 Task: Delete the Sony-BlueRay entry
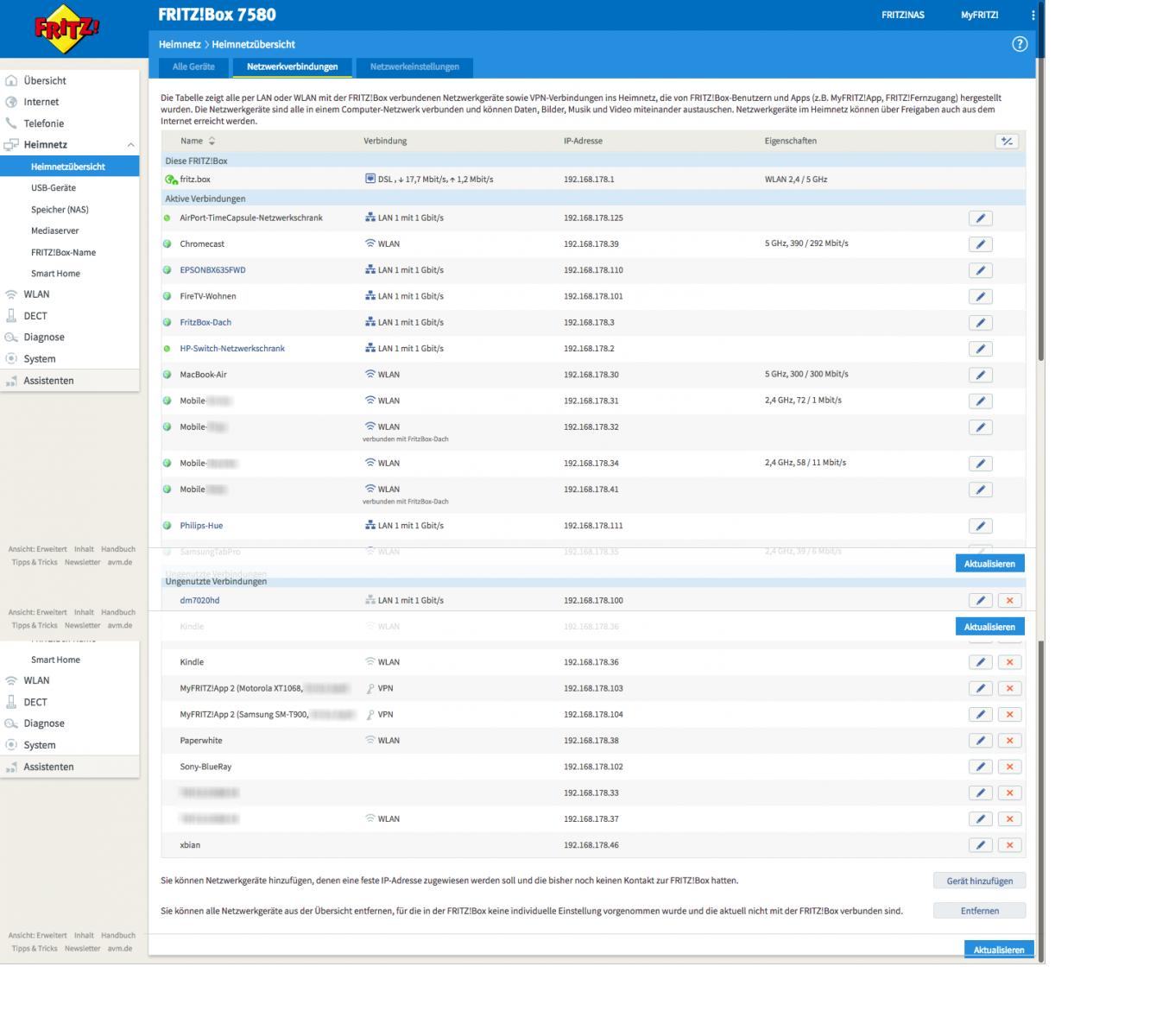click(x=1009, y=767)
